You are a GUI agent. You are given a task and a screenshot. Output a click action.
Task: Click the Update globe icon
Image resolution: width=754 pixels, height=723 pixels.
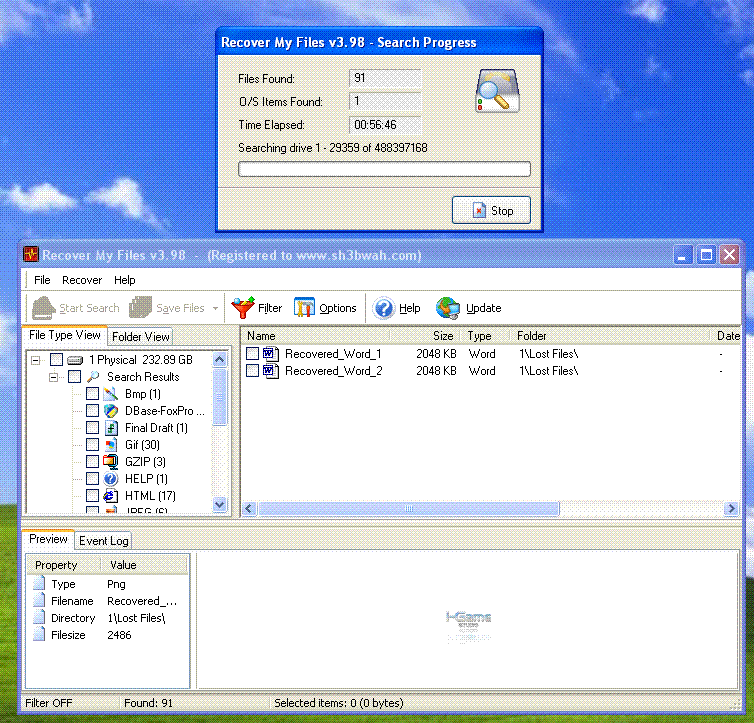pos(448,308)
